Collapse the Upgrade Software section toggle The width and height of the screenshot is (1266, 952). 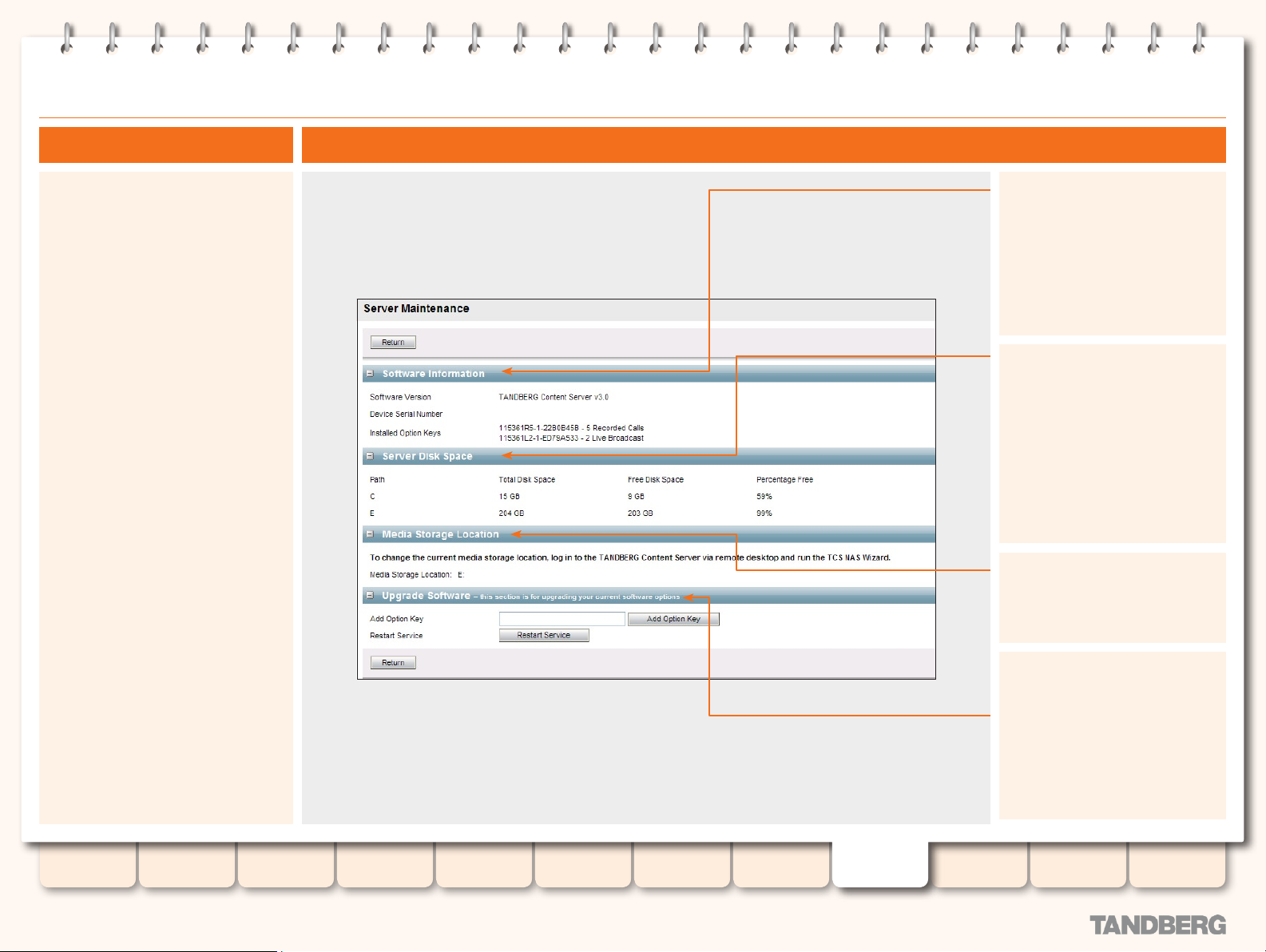(x=370, y=595)
